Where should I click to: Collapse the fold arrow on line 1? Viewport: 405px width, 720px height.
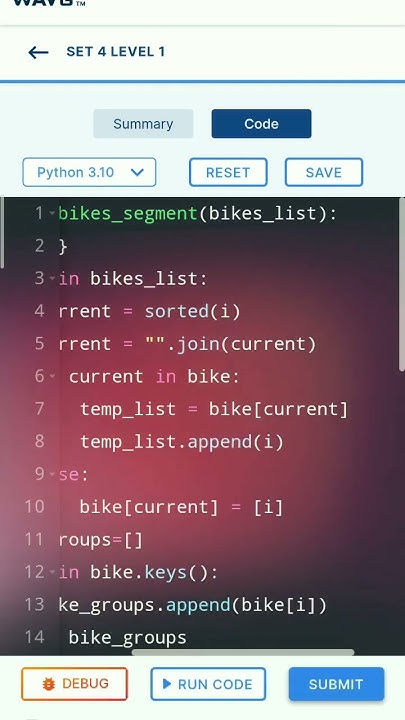[52, 214]
